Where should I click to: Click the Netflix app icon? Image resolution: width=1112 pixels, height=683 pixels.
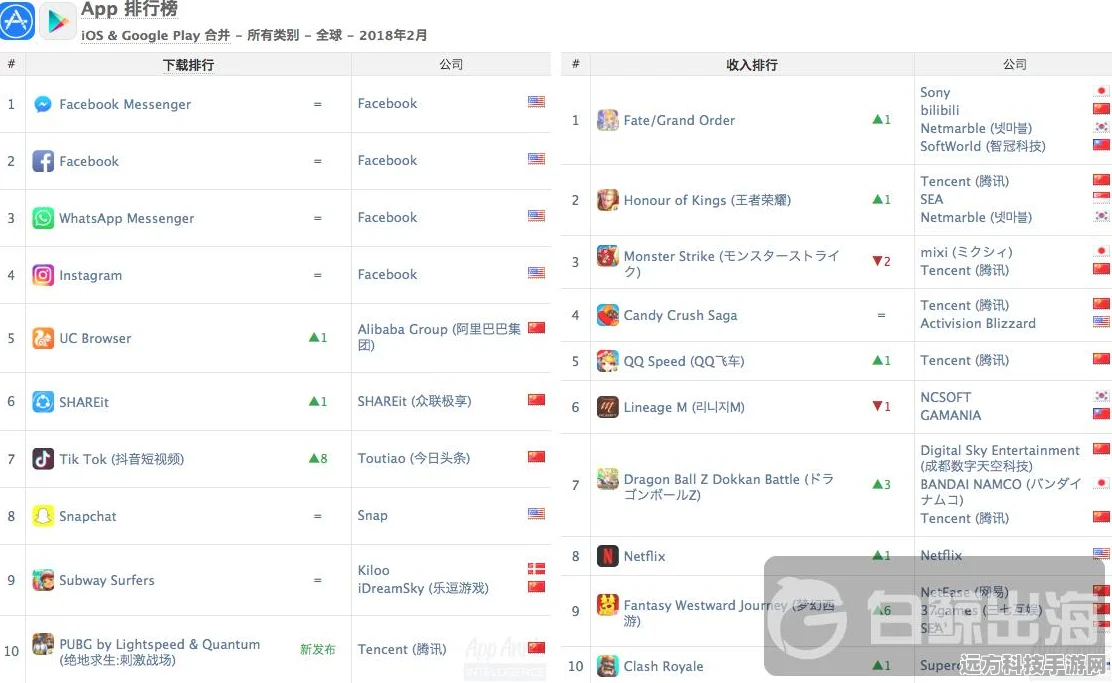pos(607,556)
